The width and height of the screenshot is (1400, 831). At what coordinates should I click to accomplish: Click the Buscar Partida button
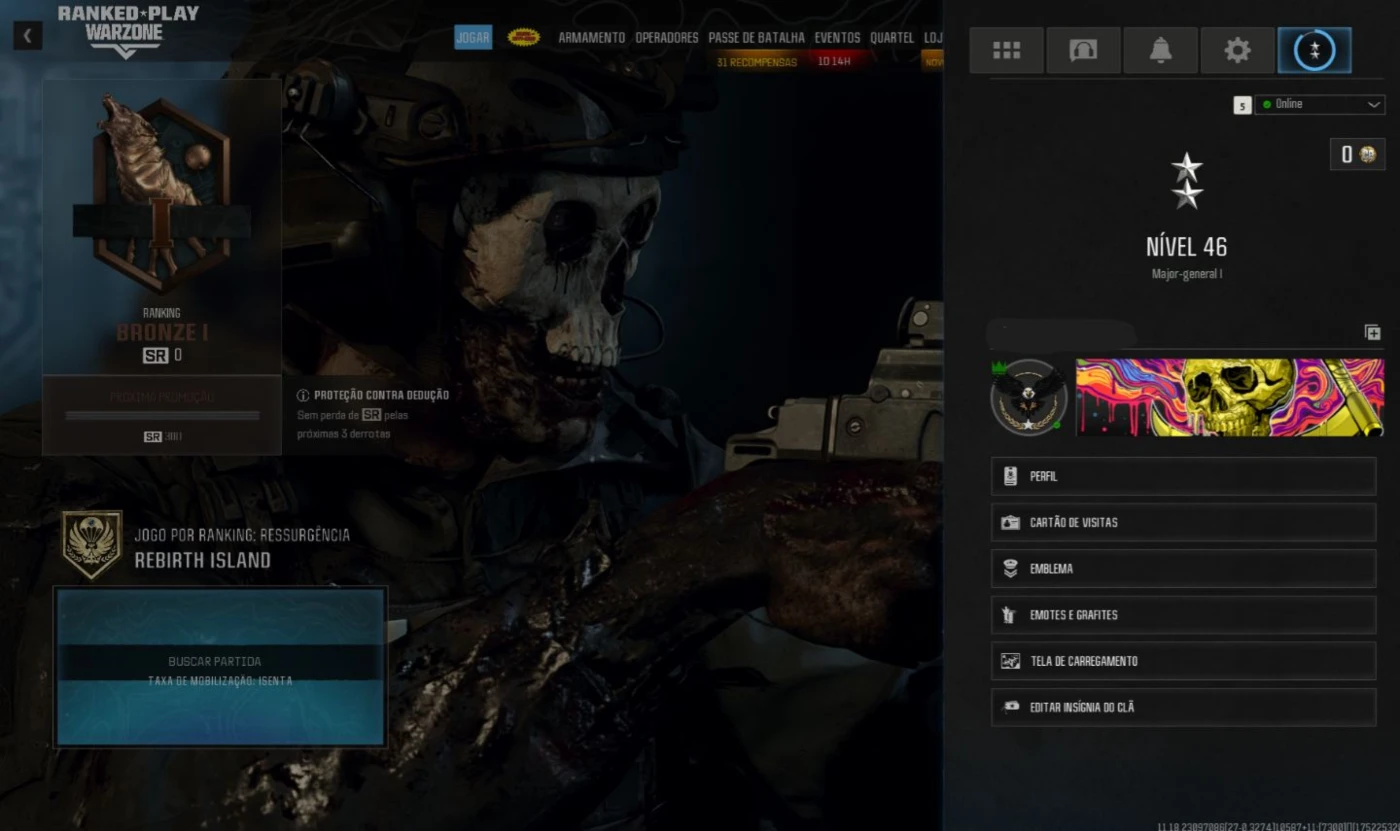point(220,666)
